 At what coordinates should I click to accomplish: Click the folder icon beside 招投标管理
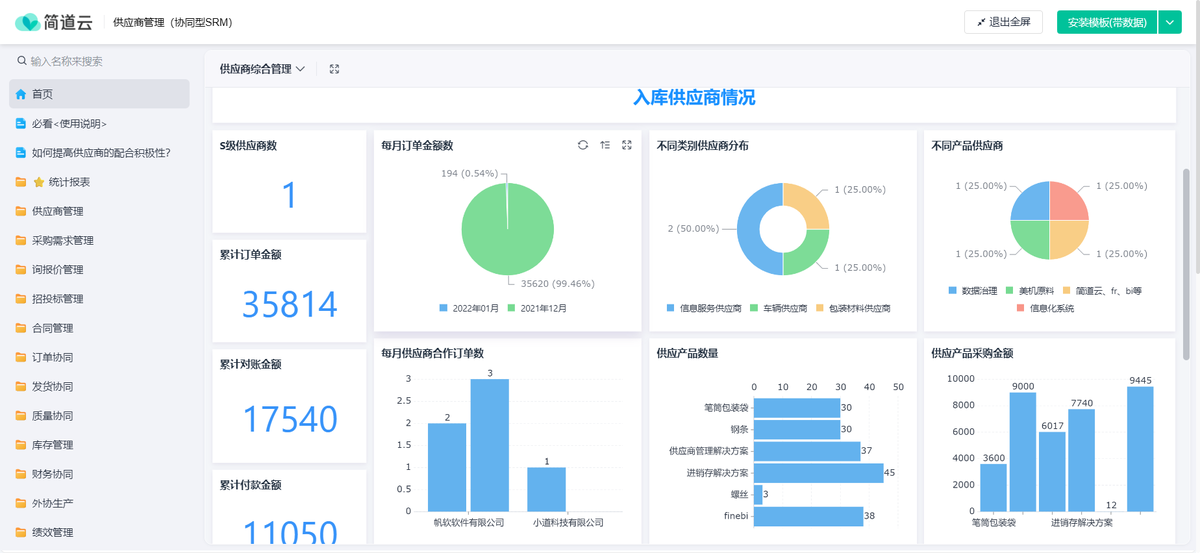(x=21, y=299)
